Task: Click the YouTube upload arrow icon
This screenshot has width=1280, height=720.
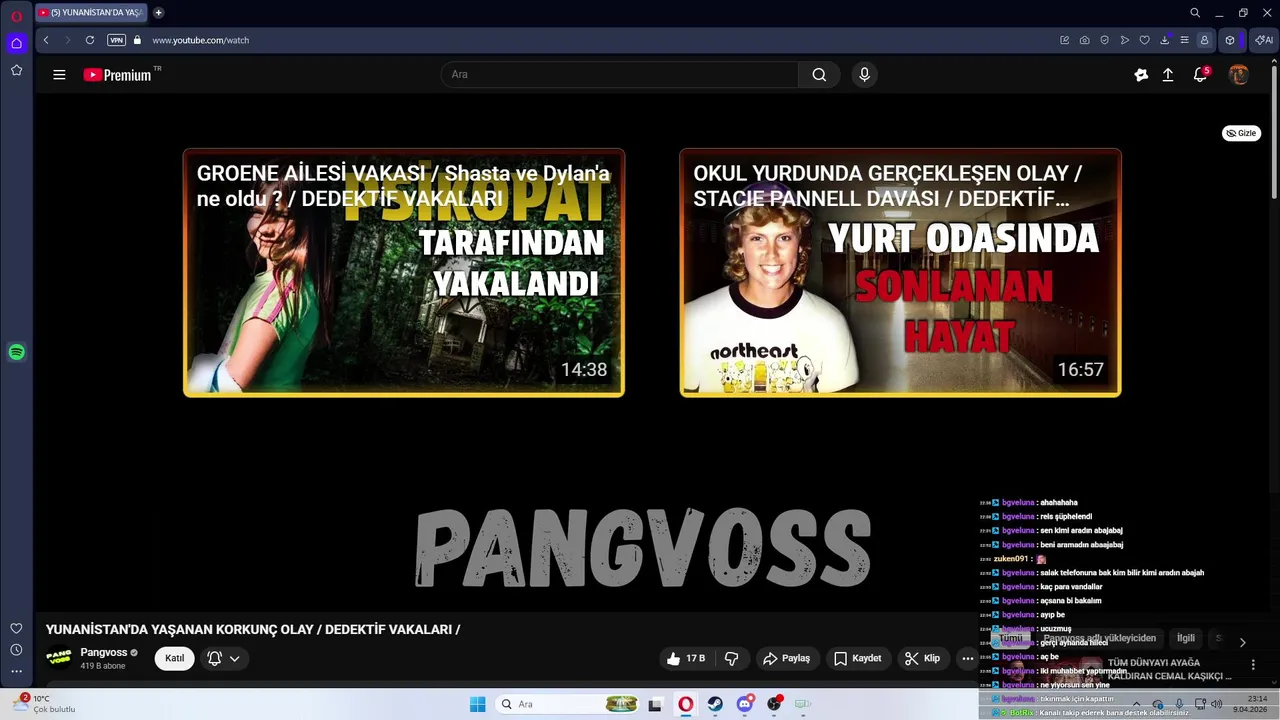Action: pos(1168,75)
